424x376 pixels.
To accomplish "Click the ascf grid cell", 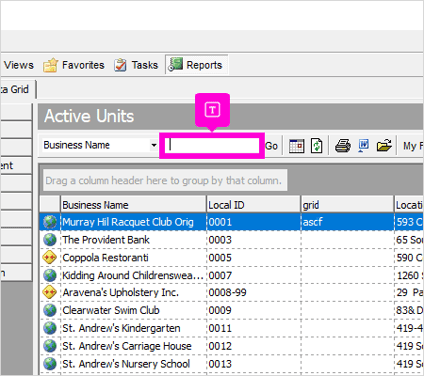I will pos(347,222).
